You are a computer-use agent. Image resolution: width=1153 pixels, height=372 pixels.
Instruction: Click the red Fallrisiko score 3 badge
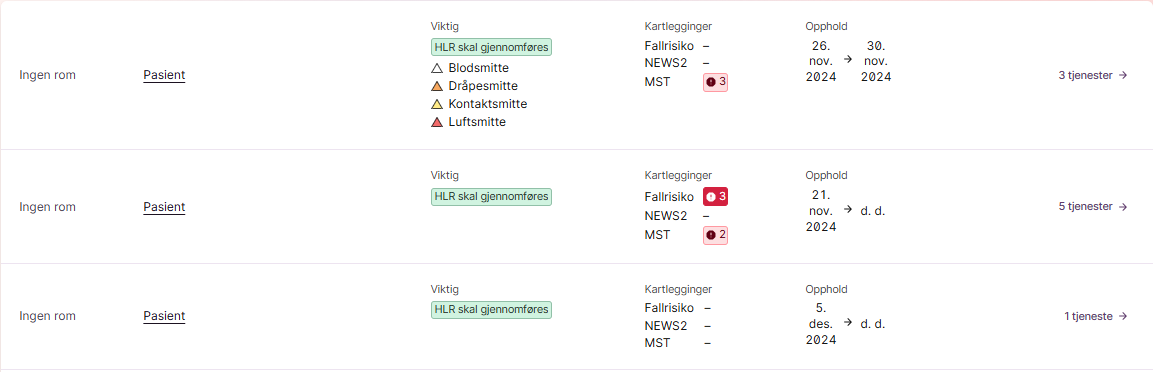[715, 196]
